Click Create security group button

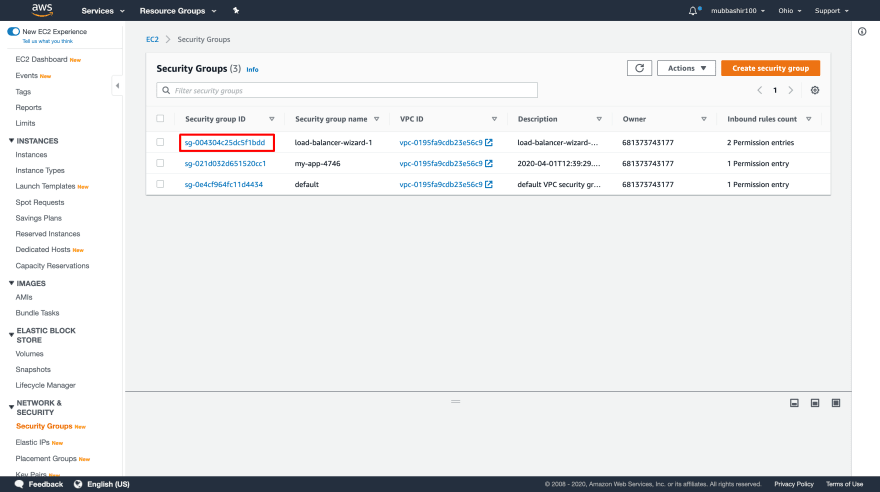[771, 68]
